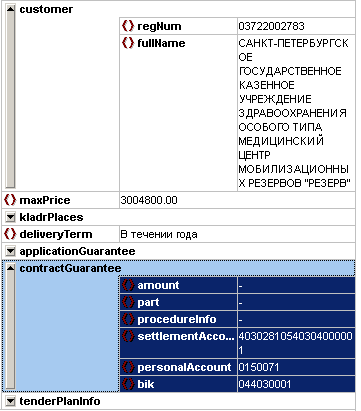361x411 pixels.
Task: Click the maxPrice value 3004800.00
Action: [149, 200]
